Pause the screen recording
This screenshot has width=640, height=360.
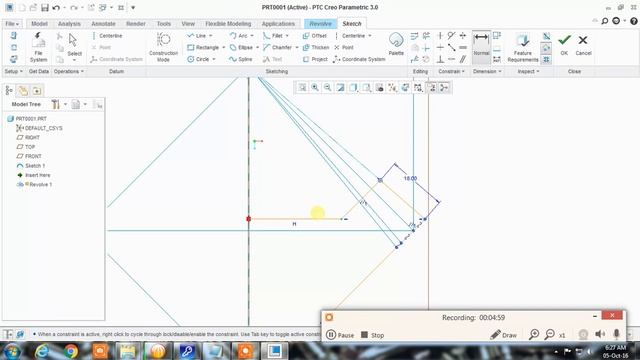tap(340, 335)
